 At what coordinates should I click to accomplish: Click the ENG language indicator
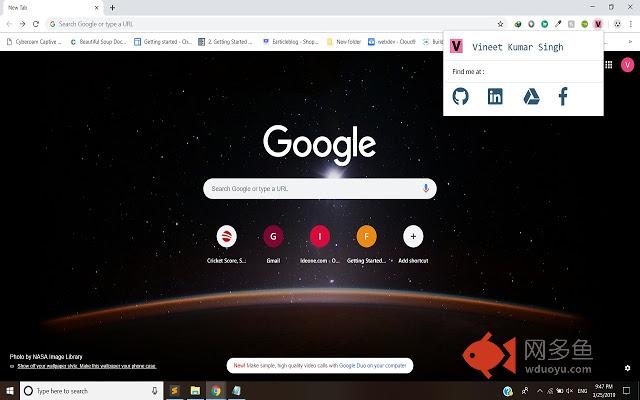point(582,391)
